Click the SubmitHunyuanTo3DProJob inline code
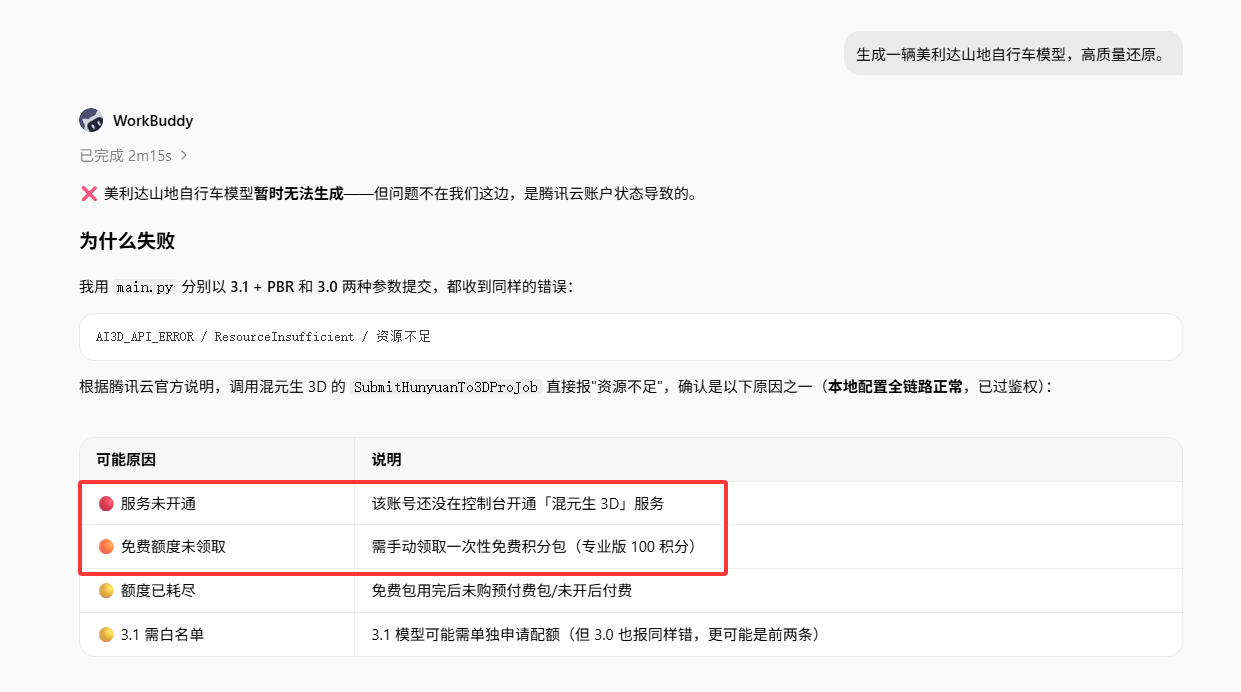The width and height of the screenshot is (1241, 692). [x=446, y=387]
